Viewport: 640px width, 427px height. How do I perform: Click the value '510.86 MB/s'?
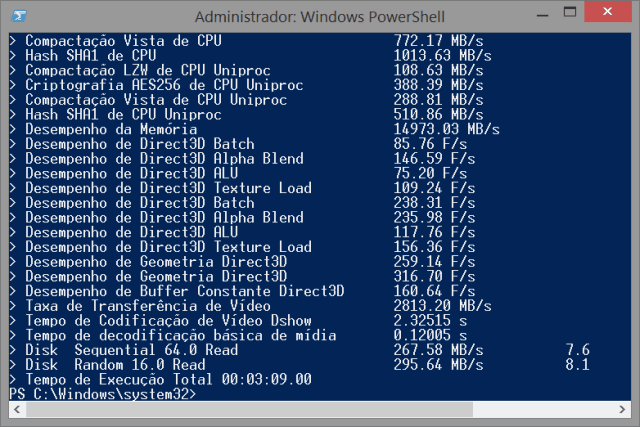[x=438, y=114]
